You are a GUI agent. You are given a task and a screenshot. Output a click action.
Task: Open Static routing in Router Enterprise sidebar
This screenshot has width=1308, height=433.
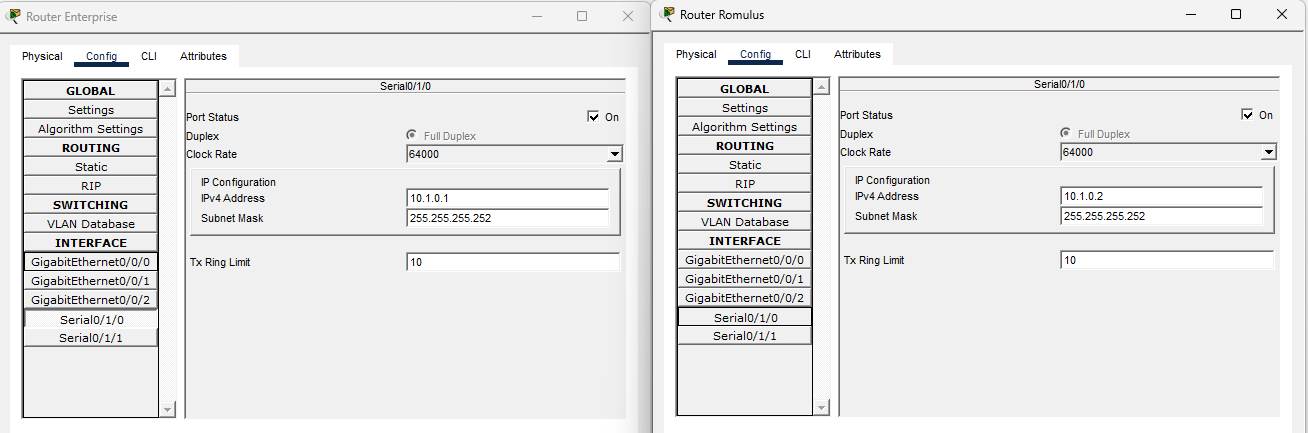pyautogui.click(x=91, y=167)
